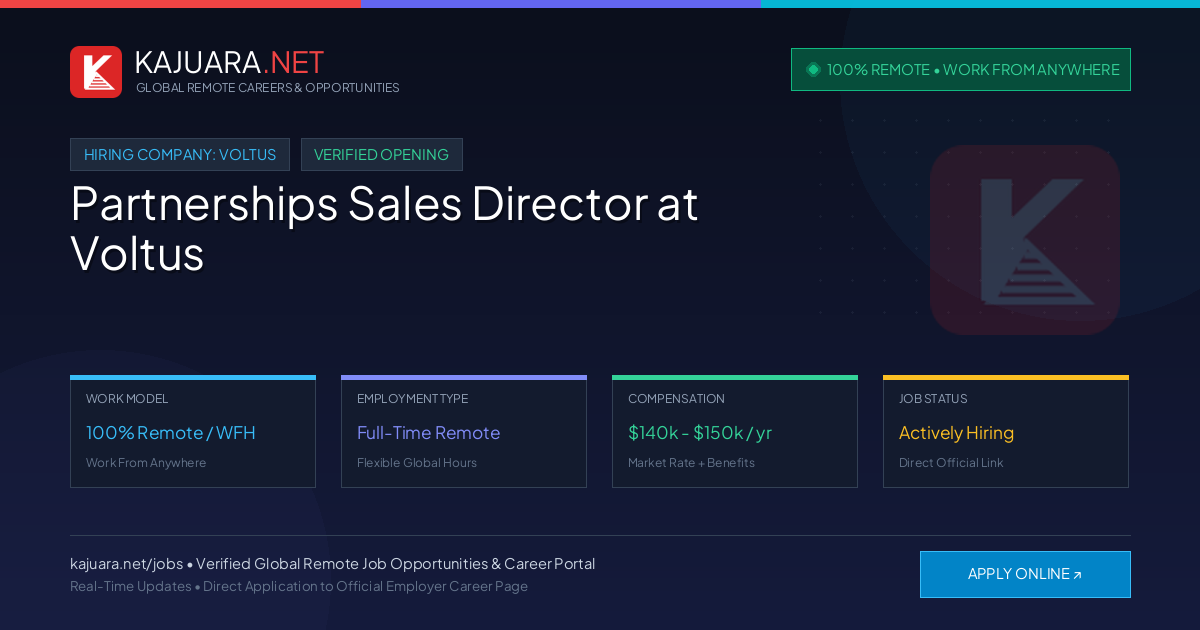The image size is (1200, 630).
Task: Click the green diamond remote badge icon
Action: click(x=813, y=70)
